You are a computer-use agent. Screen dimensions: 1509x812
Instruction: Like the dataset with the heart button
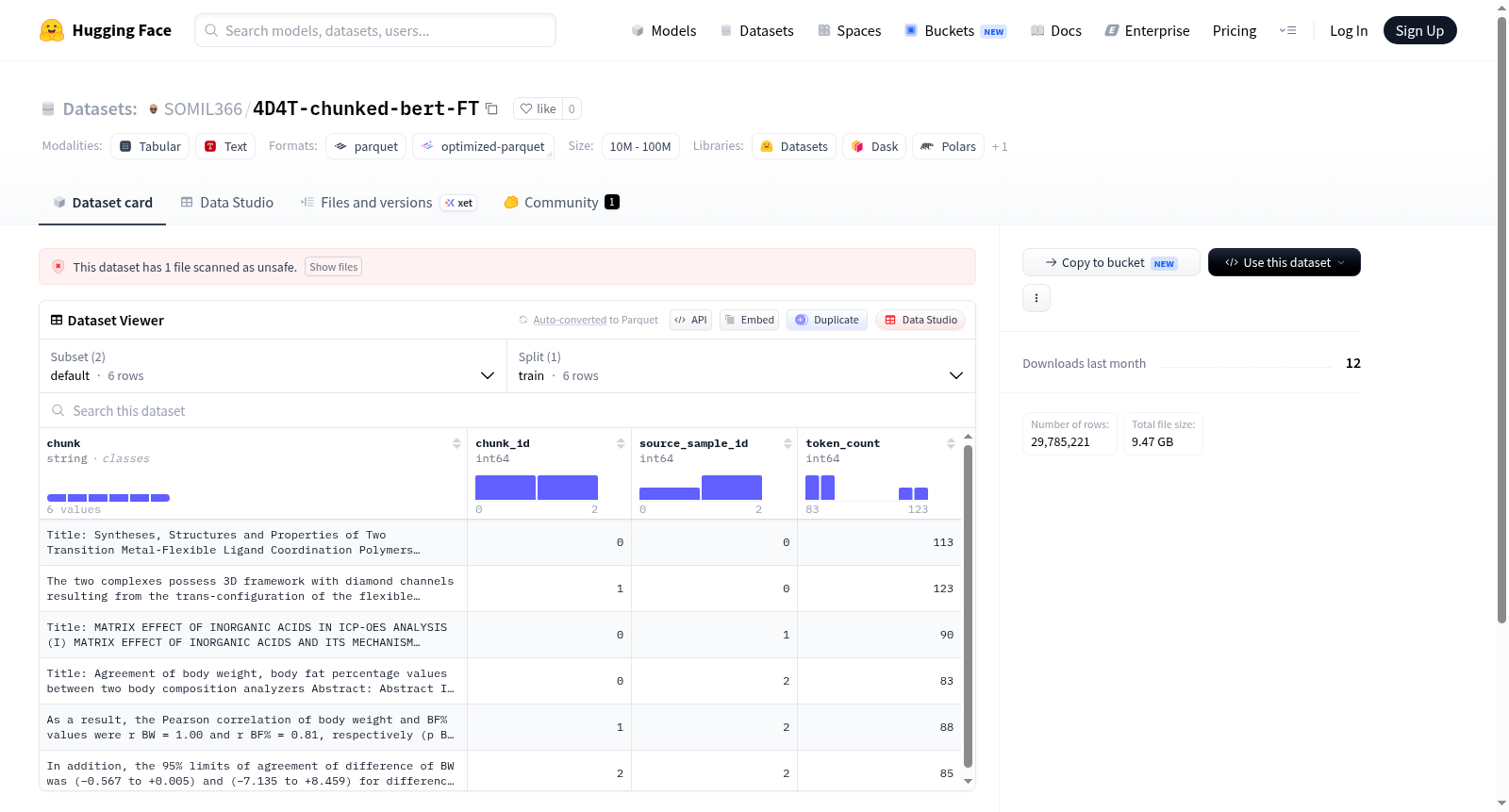coord(539,108)
